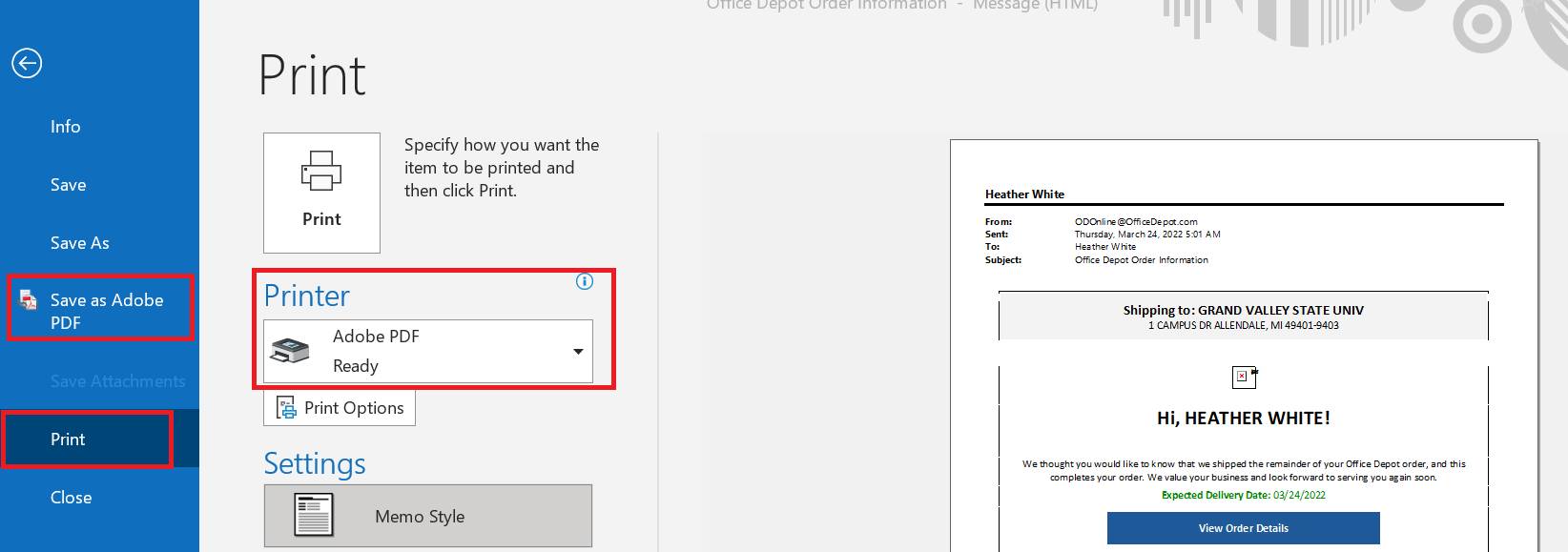Click the Print Options icon
Image resolution: width=1568 pixels, height=552 pixels.
(x=286, y=408)
